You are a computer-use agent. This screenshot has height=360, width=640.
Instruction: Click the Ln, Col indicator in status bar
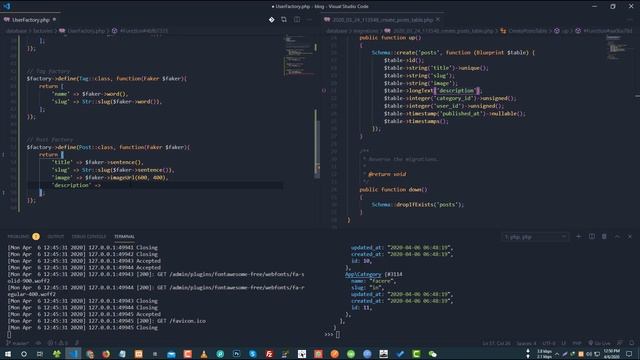pos(496,343)
